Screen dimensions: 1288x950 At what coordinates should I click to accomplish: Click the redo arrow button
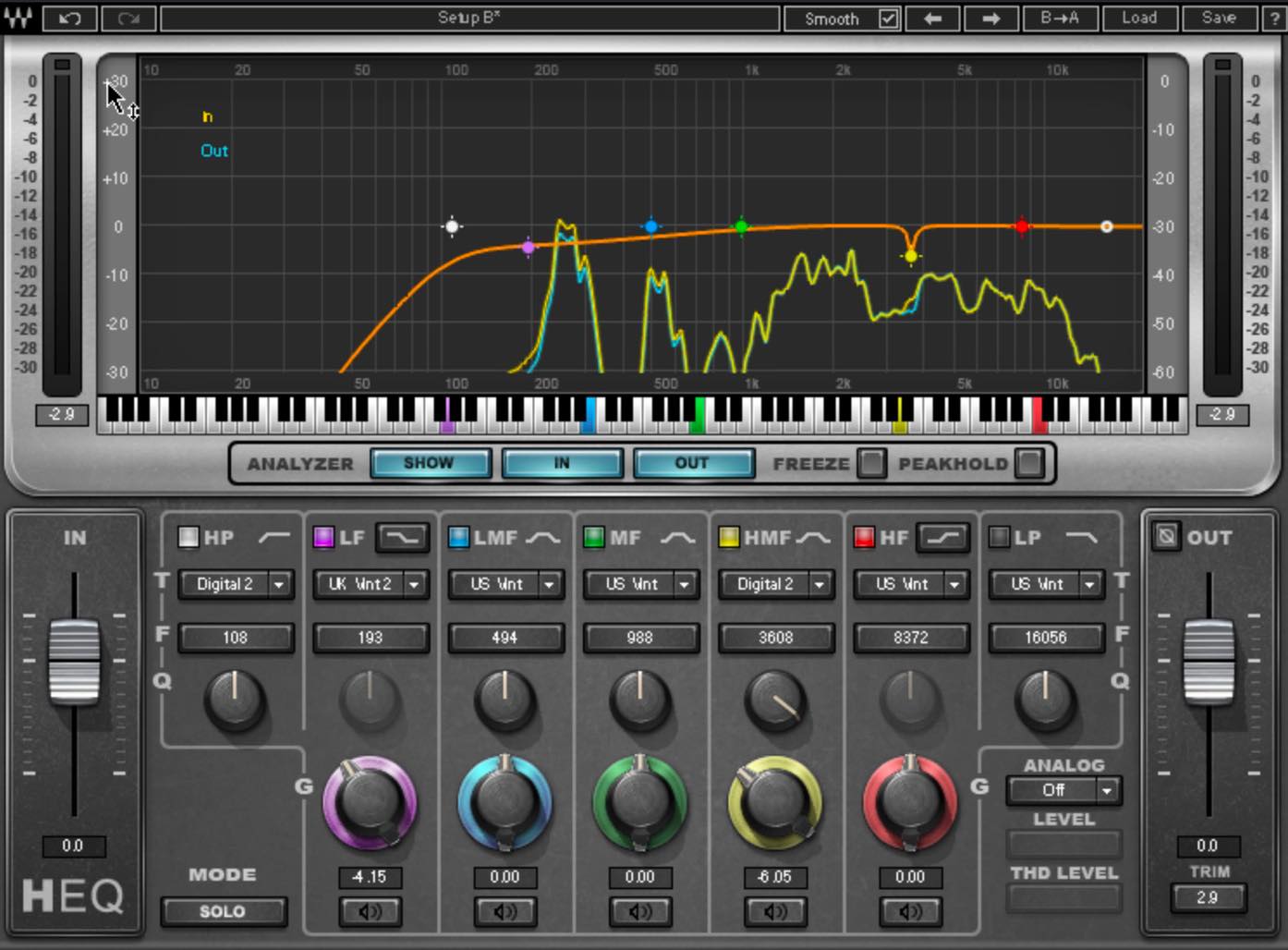[x=128, y=18]
